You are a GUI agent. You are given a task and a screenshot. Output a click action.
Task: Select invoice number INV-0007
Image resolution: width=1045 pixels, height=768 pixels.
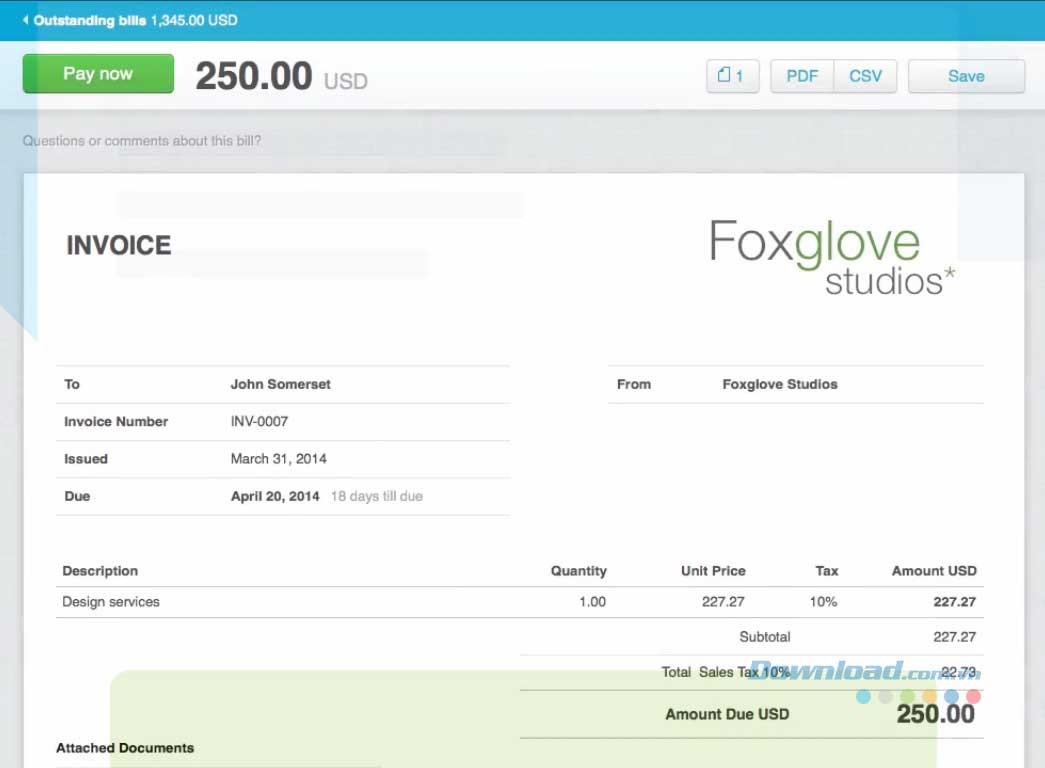(259, 422)
